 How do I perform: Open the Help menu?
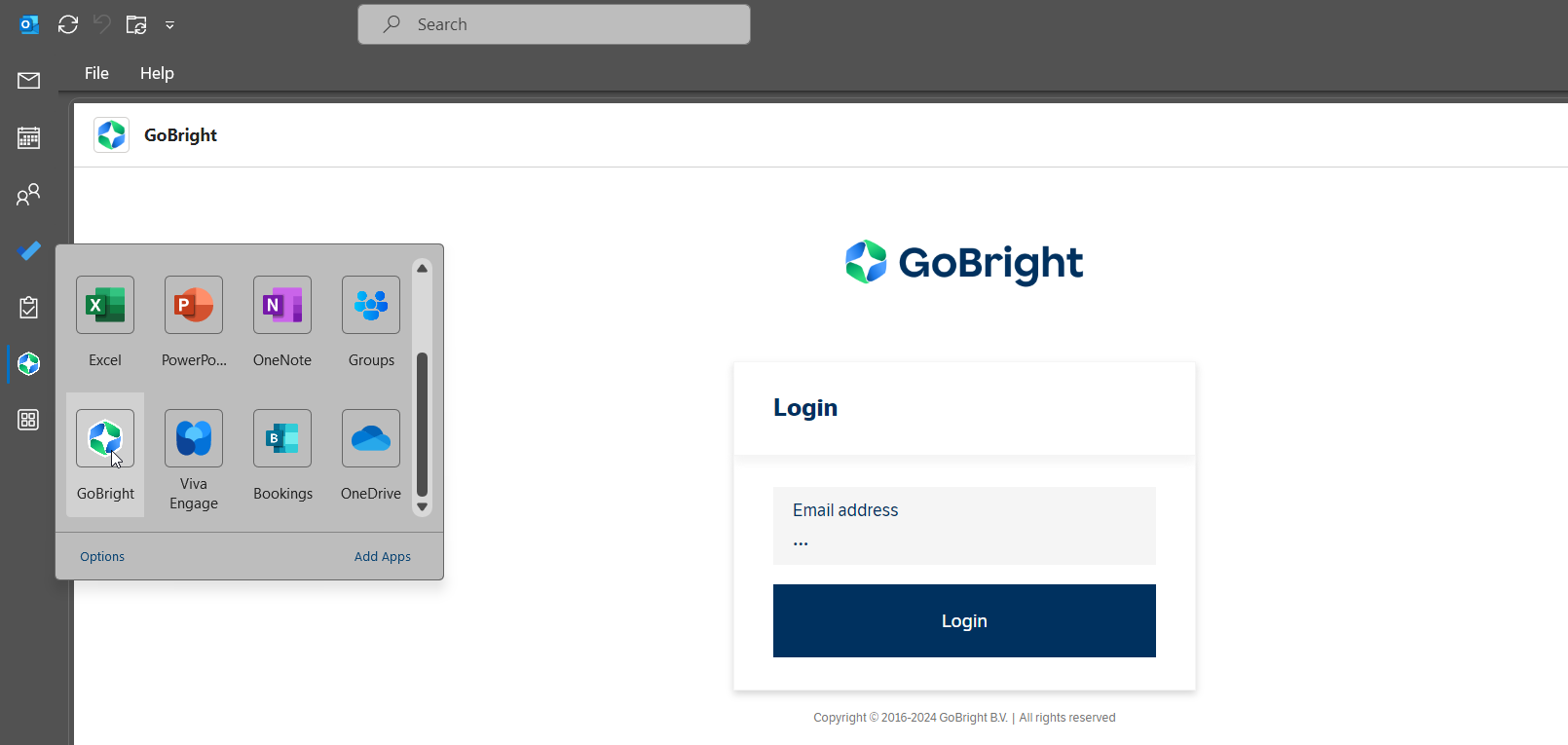(x=157, y=73)
